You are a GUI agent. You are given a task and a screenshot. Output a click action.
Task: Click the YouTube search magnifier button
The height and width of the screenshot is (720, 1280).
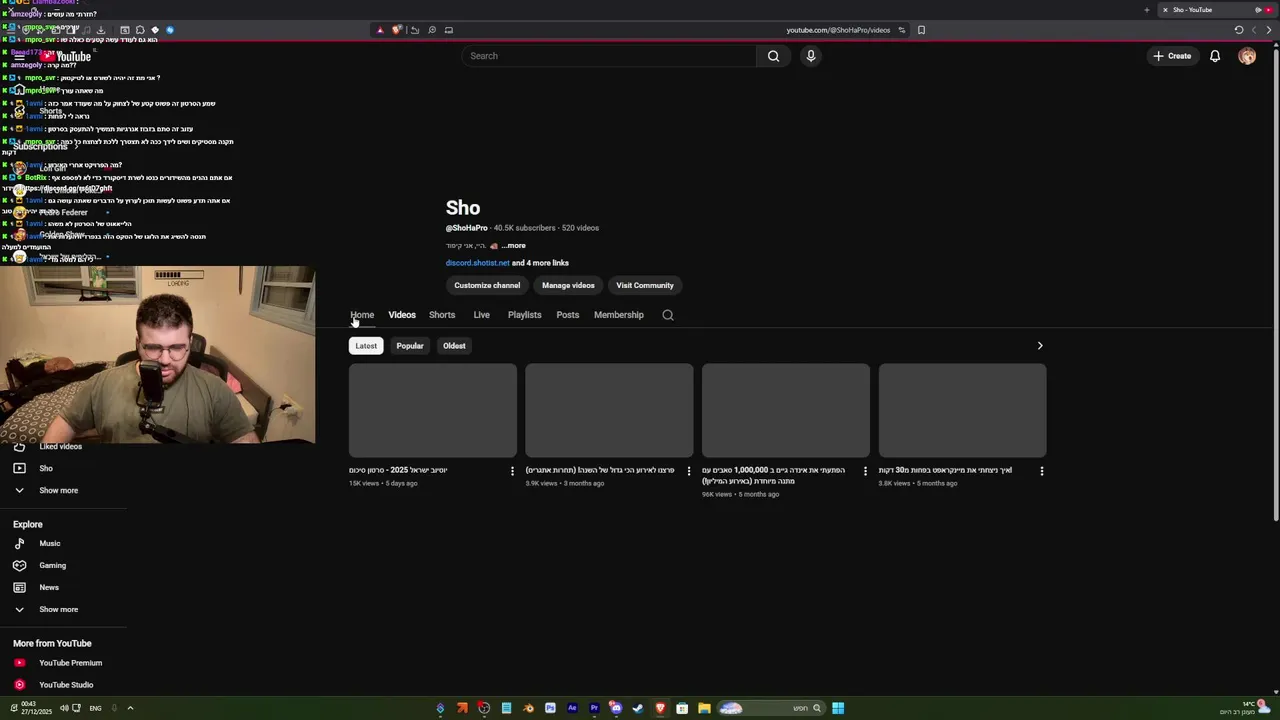point(773,56)
